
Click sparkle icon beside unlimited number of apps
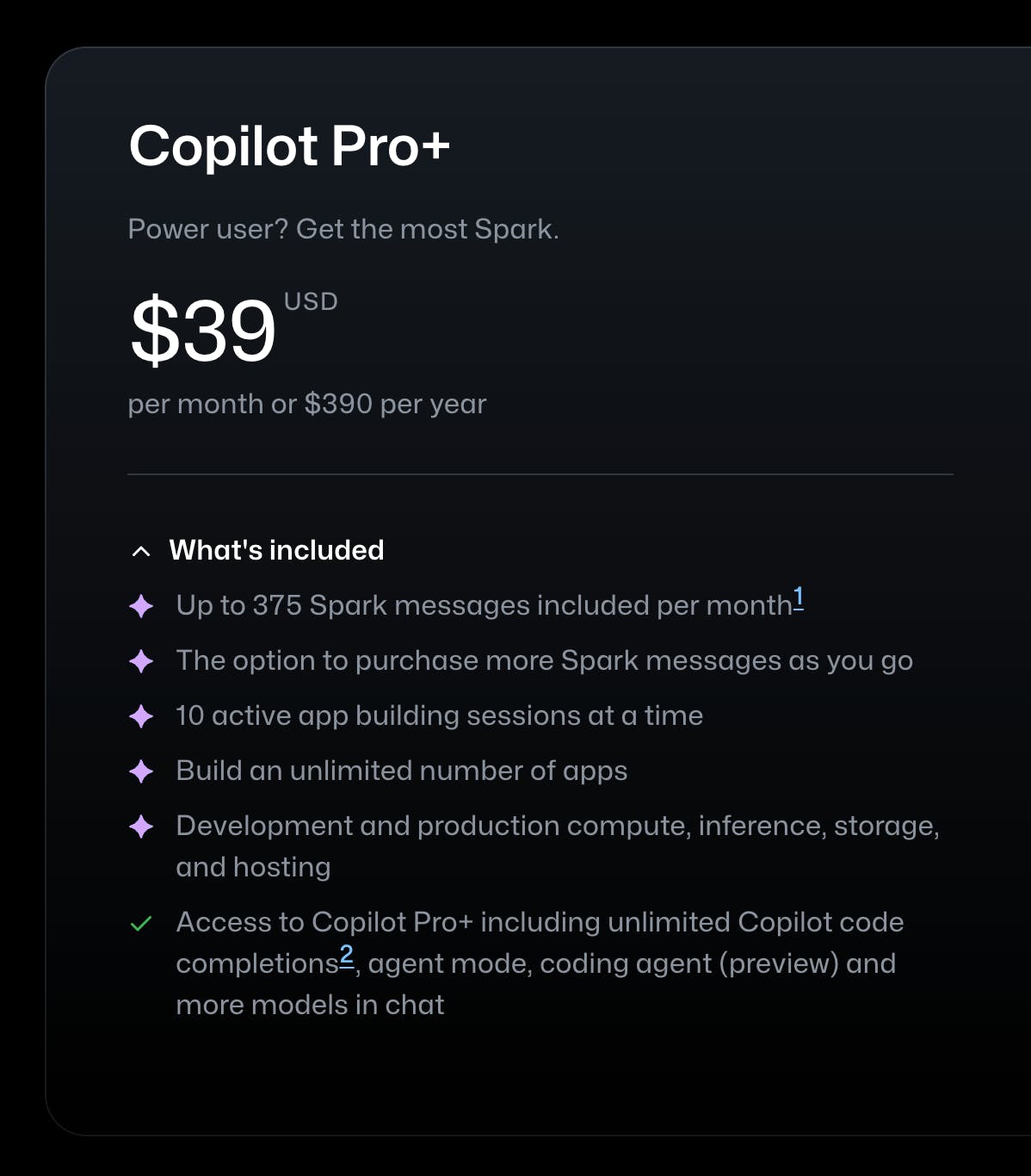pos(141,771)
